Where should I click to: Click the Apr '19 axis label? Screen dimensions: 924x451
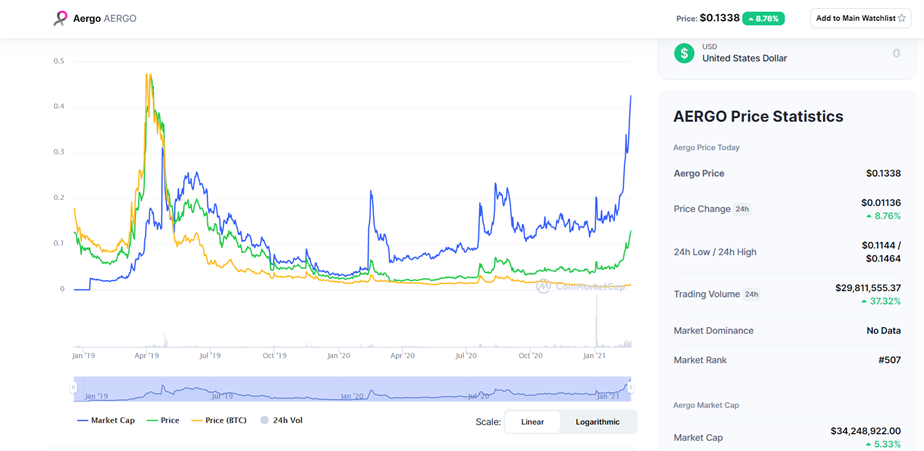(147, 355)
